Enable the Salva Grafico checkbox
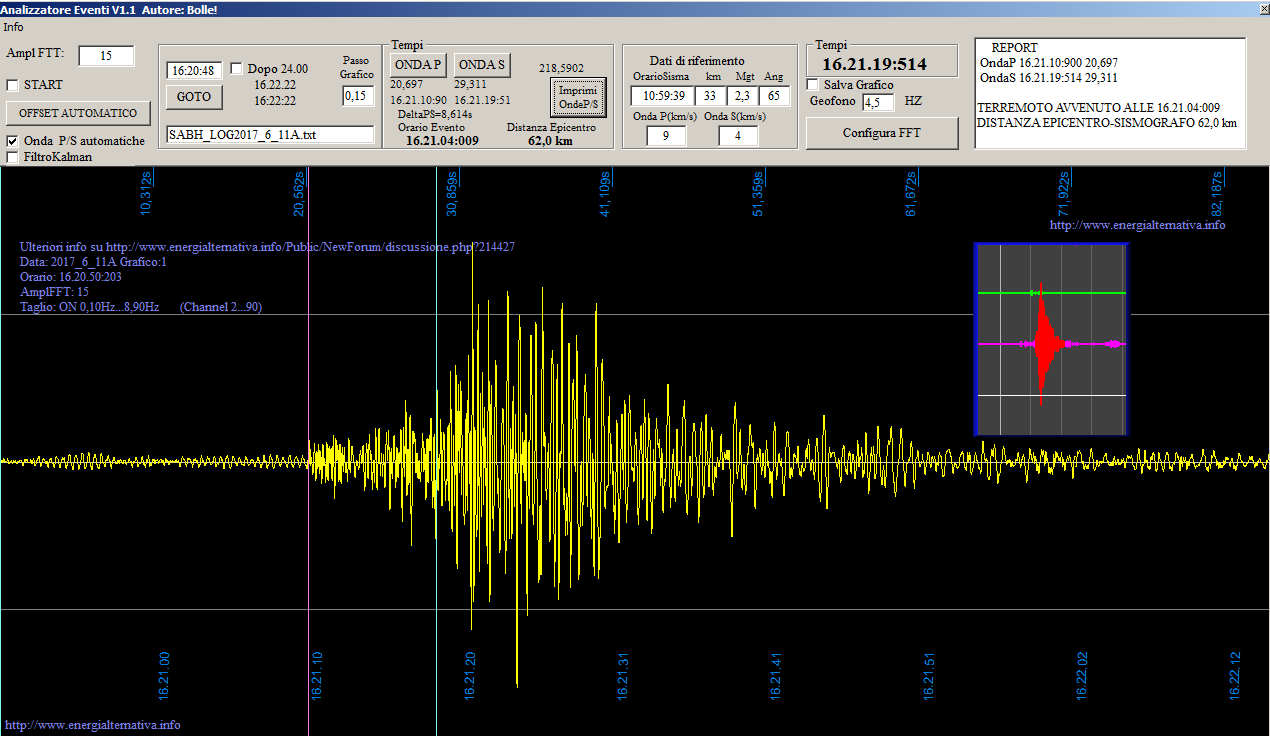The width and height of the screenshot is (1270, 736). pyautogui.click(x=813, y=85)
